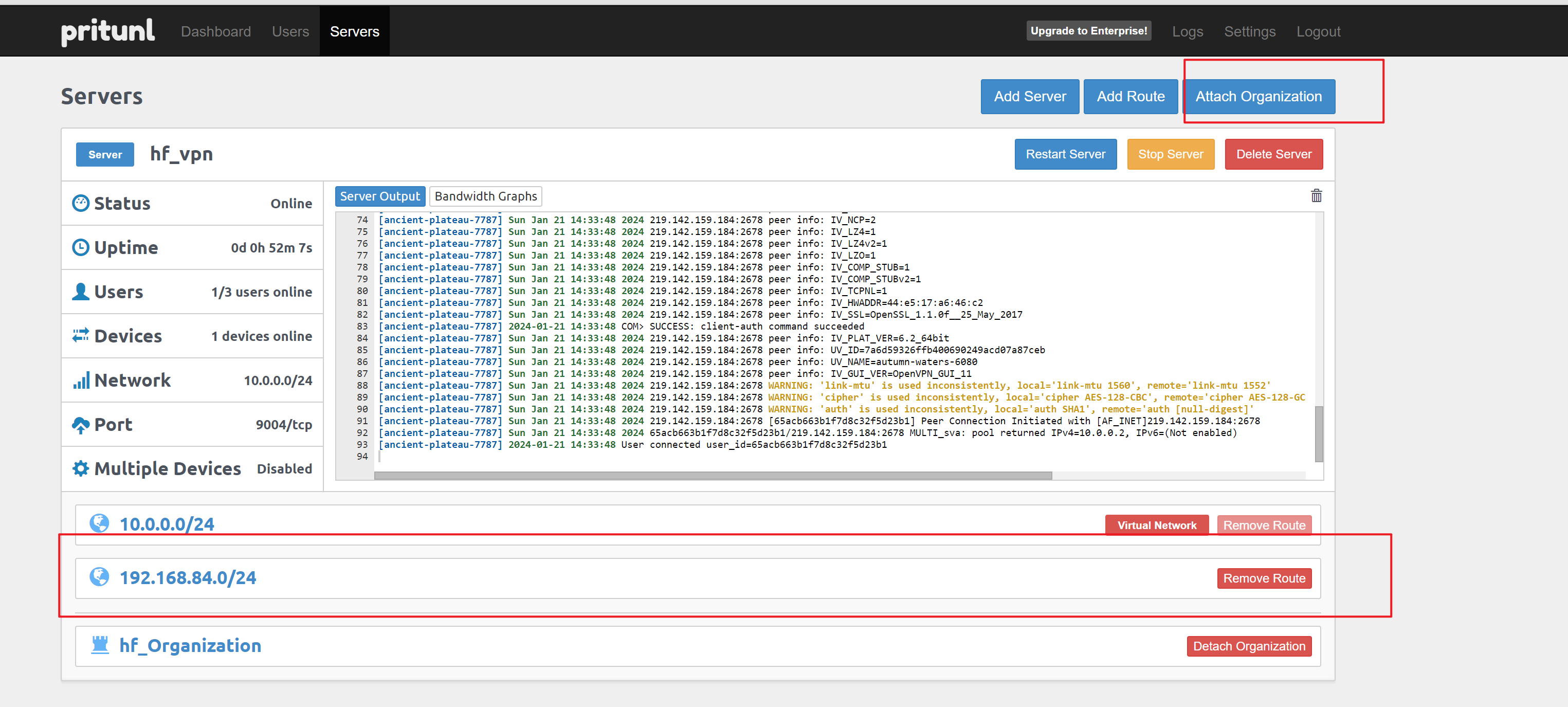The image size is (1568, 707).
Task: Click the globe icon beside 10.0.0.0/24 route
Action: tap(99, 523)
